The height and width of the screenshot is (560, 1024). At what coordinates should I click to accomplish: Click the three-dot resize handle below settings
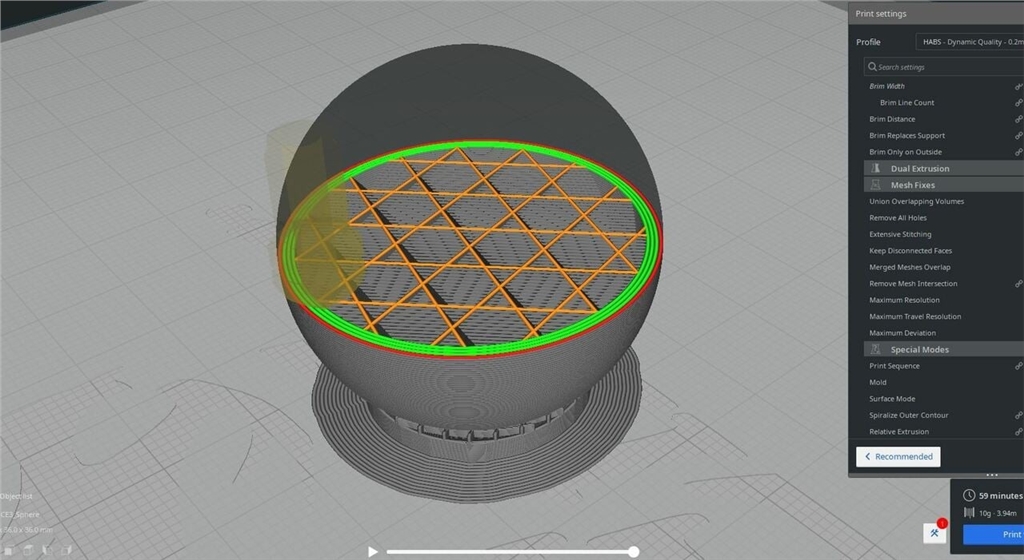991,476
